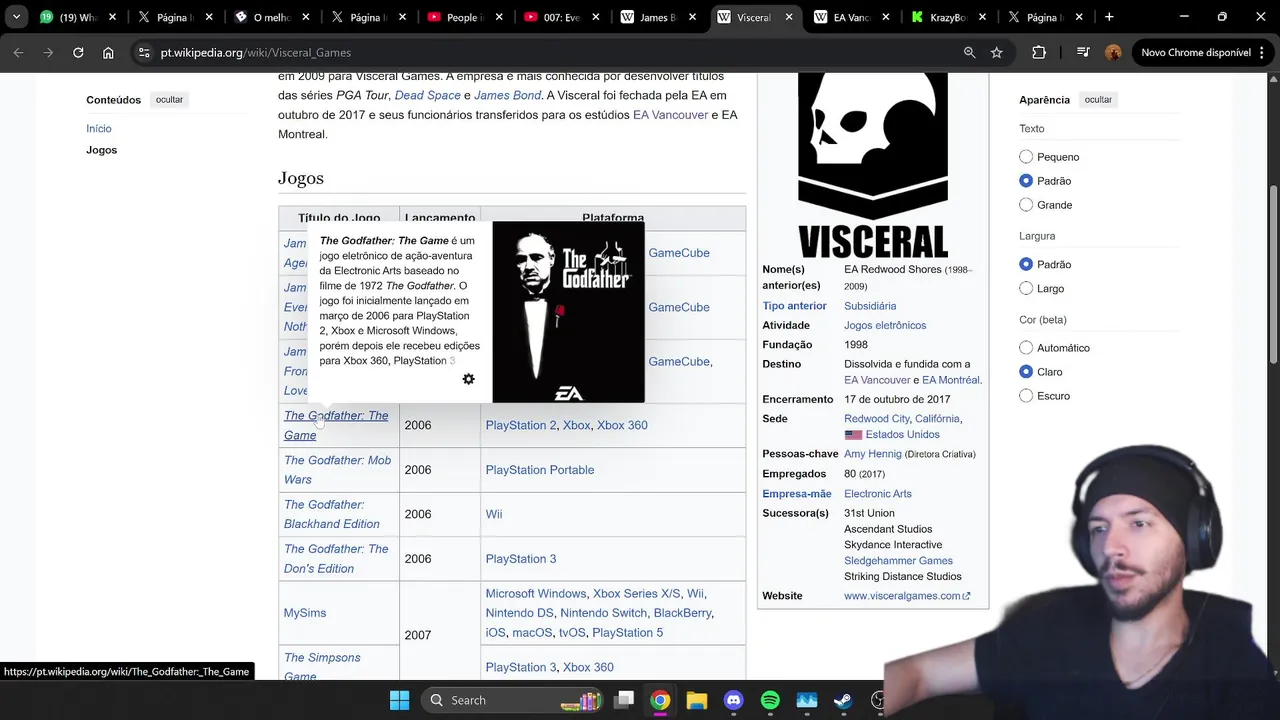This screenshot has width=1280, height=720.
Task: Click the browser forward arrow
Action: (48, 52)
